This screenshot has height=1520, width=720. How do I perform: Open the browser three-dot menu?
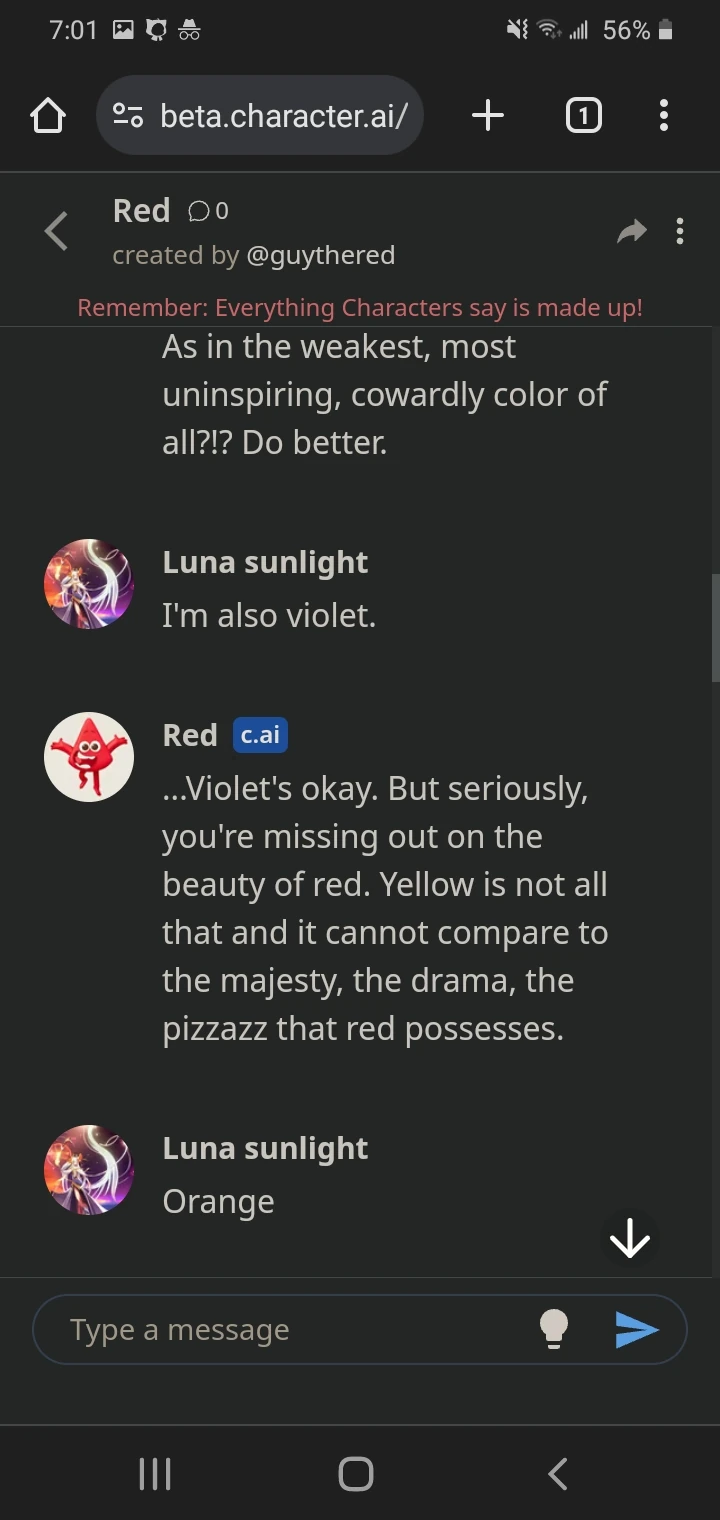point(663,115)
